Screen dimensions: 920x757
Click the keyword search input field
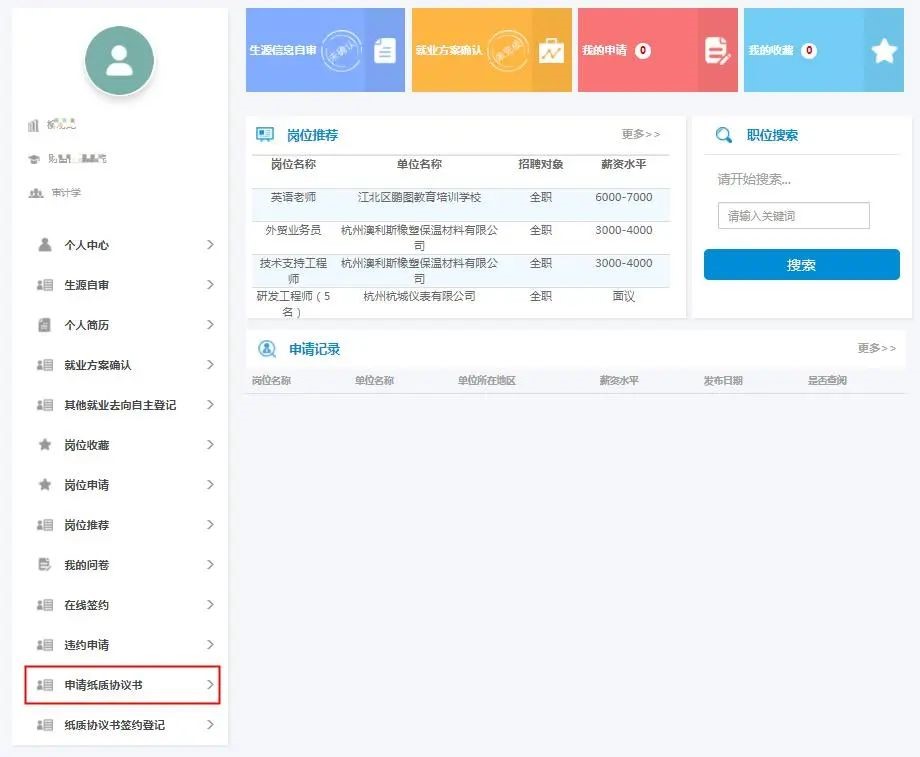tap(793, 216)
